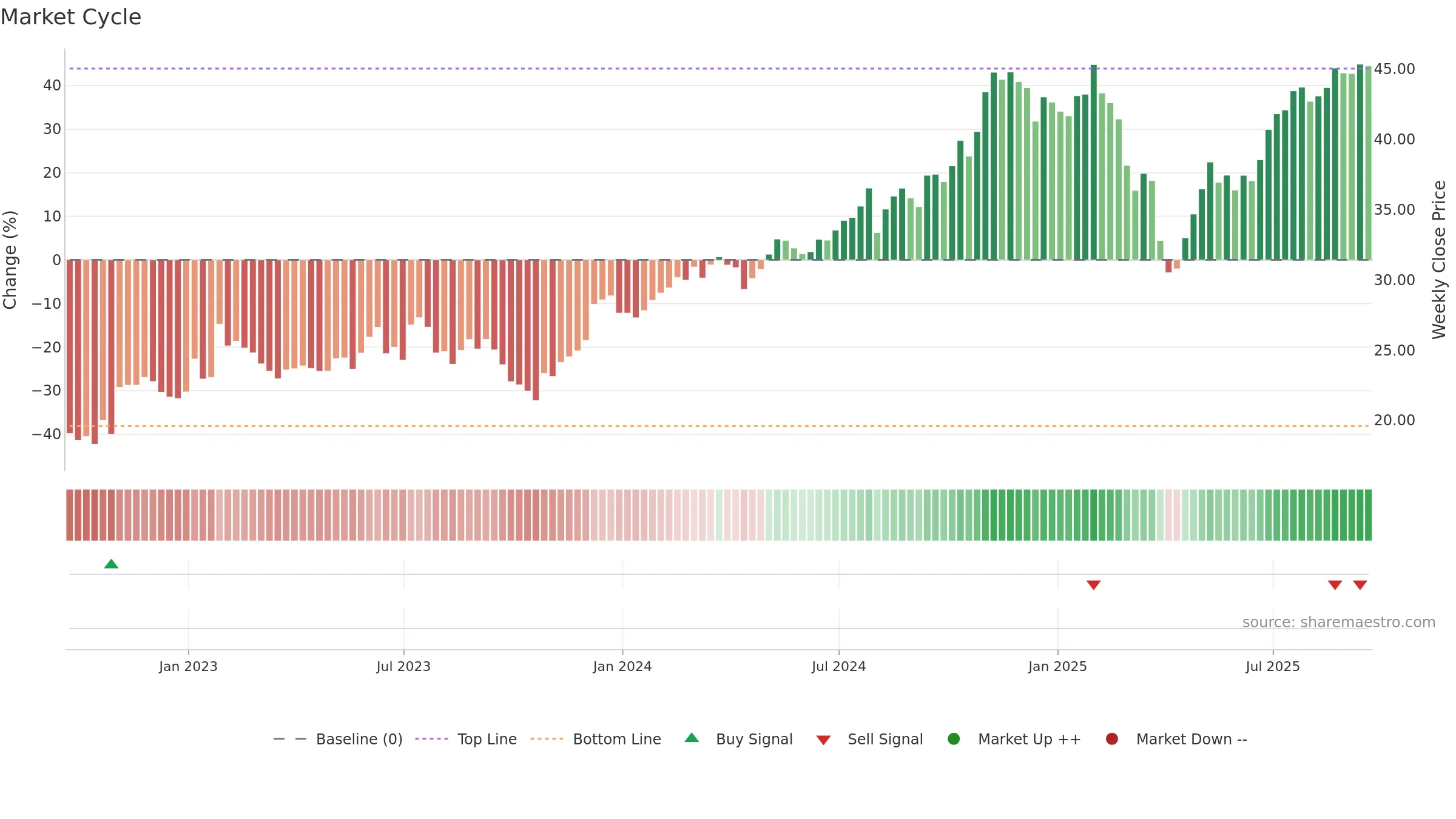Click the Jan 2023 axis label

click(188, 667)
